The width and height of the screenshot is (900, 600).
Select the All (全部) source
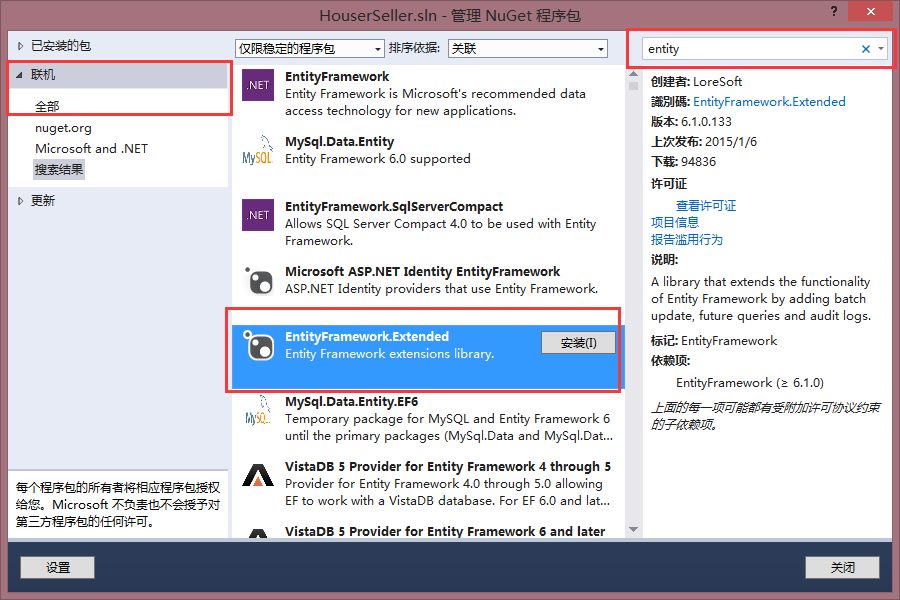[47, 107]
